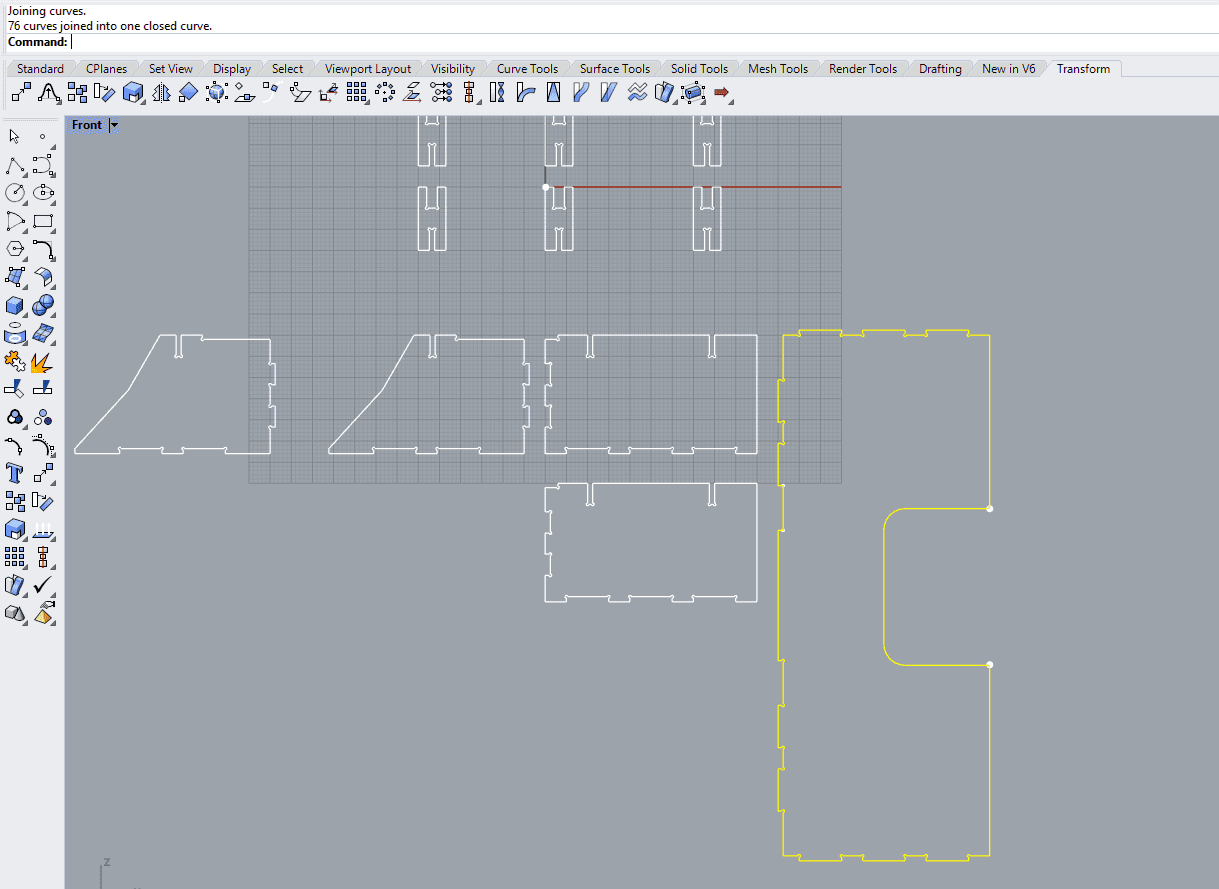
Task: Select the Array grid icon in the sidebar
Action: point(15,557)
